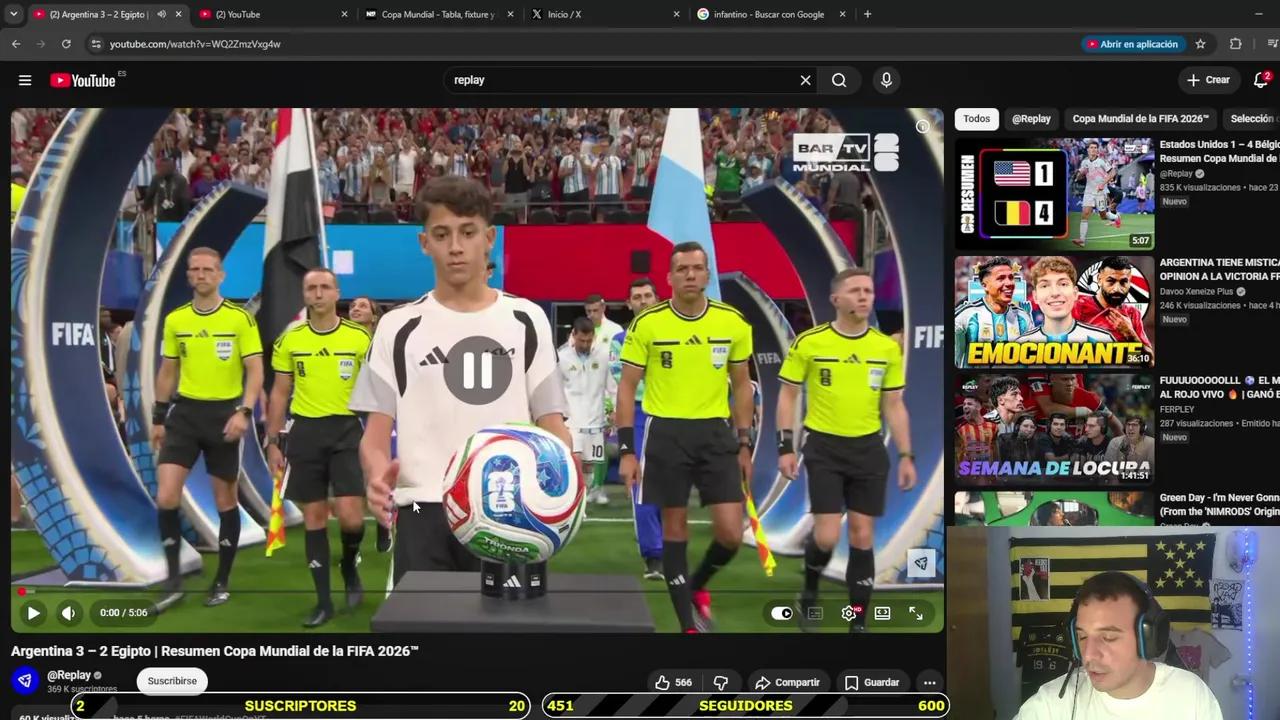Click the large pause overlay on video
This screenshot has height=720, width=1280.
coord(477,370)
